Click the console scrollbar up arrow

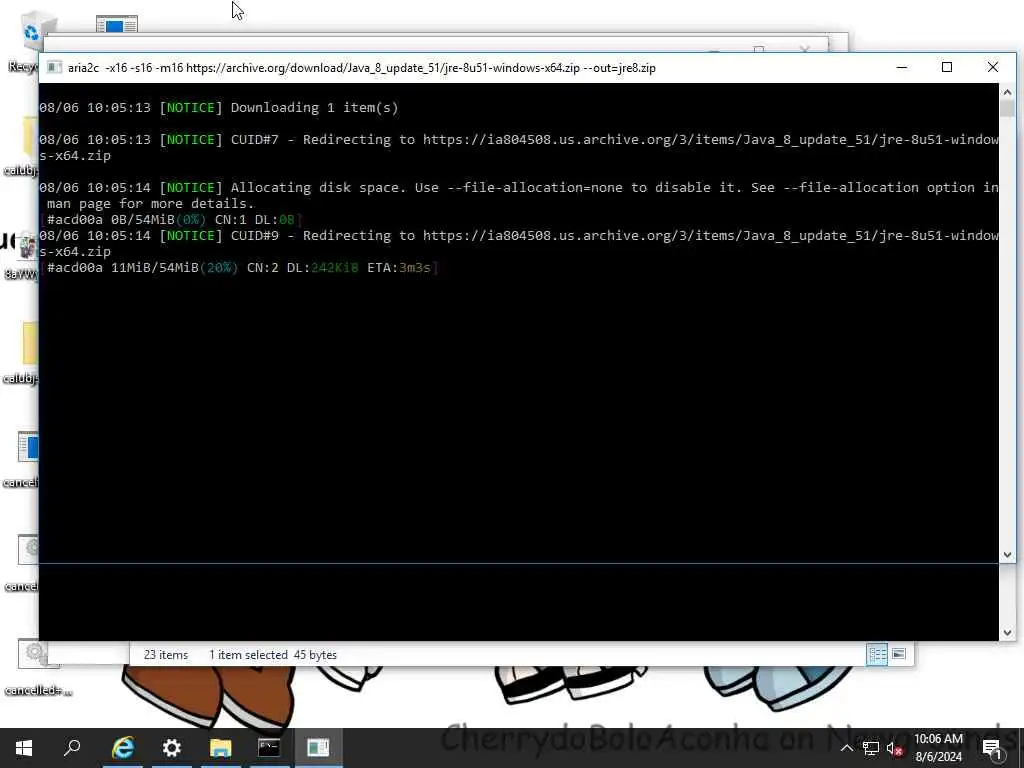pos(1007,93)
